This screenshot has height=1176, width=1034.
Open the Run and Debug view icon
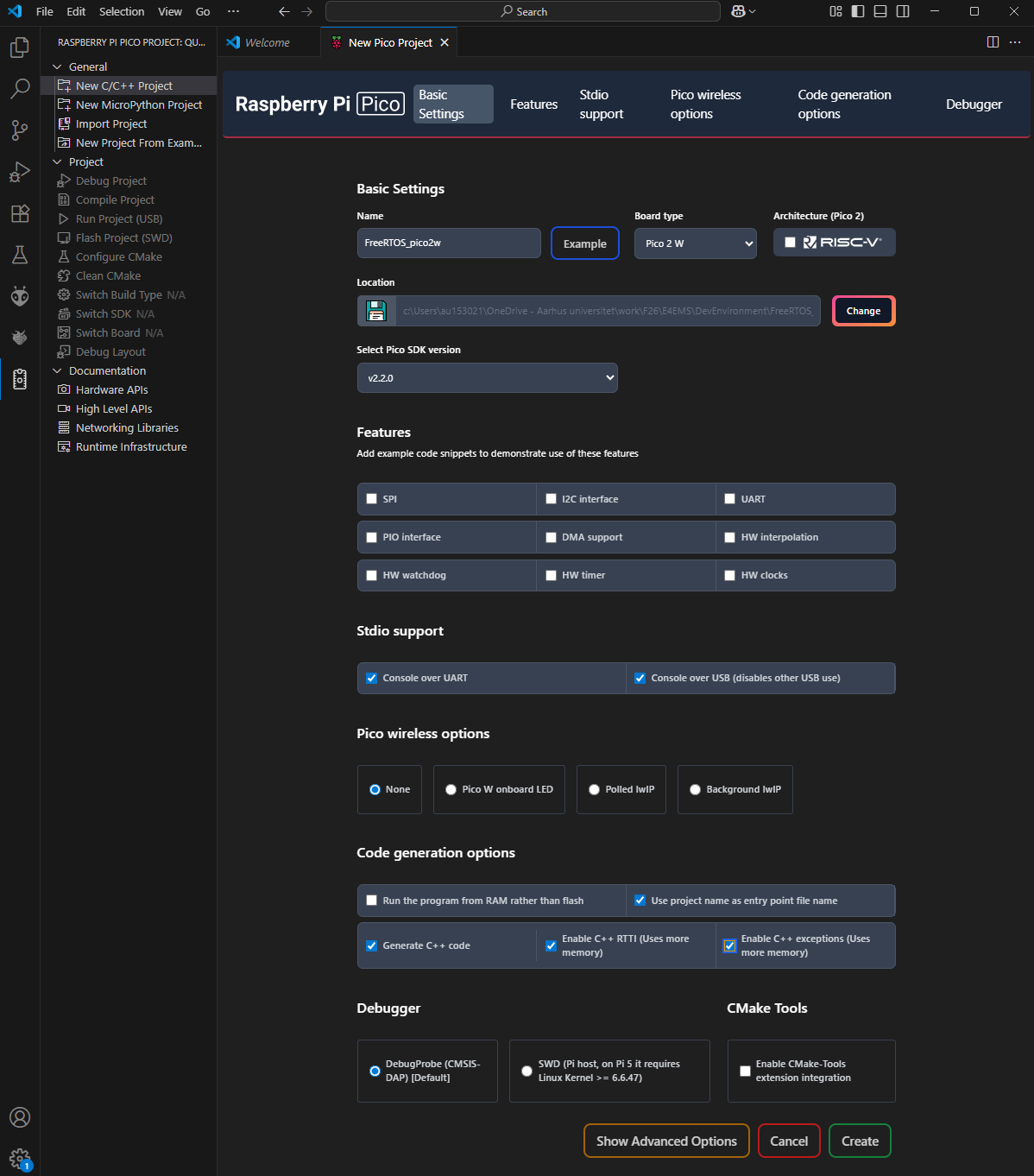[20, 172]
